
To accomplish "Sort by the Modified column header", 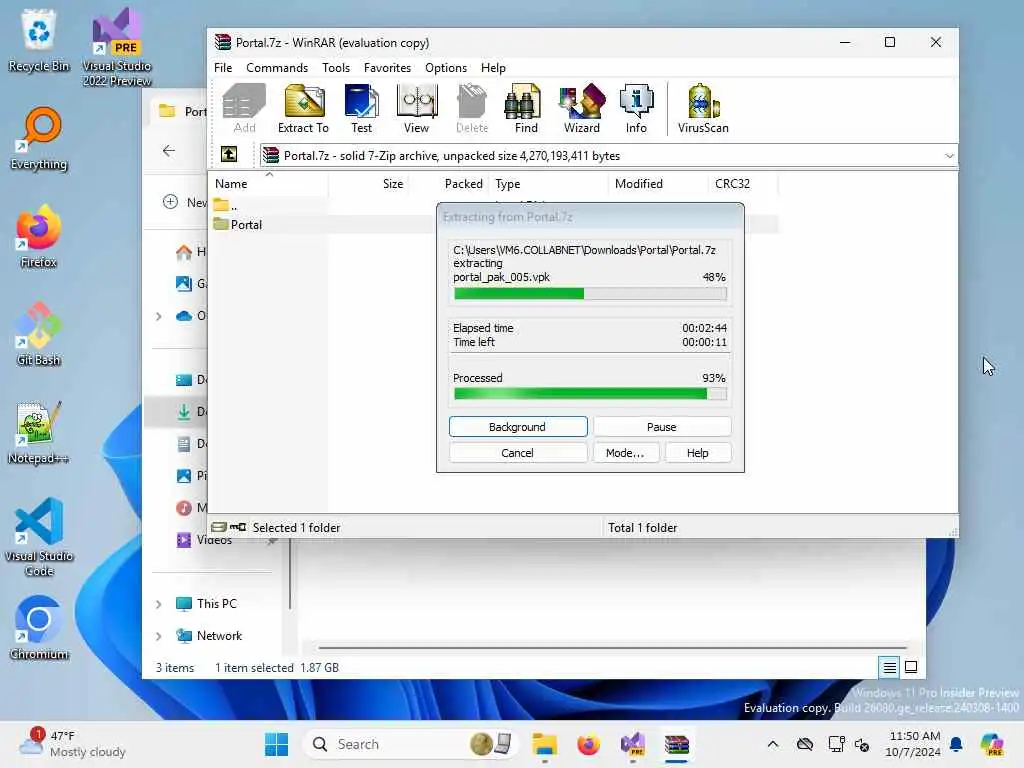I will (x=658, y=184).
